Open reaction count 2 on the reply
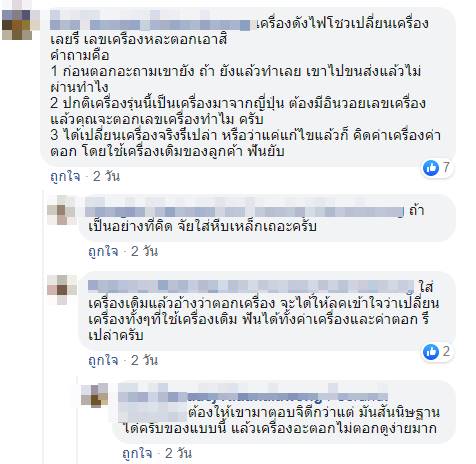This screenshot has width=476, height=464. pyautogui.click(x=446, y=352)
